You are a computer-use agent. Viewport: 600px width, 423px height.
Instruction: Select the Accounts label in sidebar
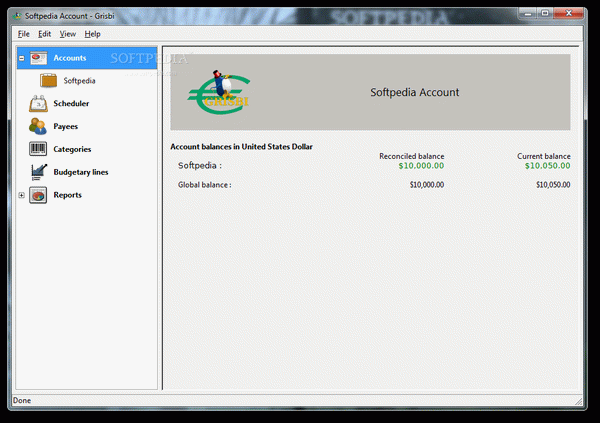tap(70, 58)
